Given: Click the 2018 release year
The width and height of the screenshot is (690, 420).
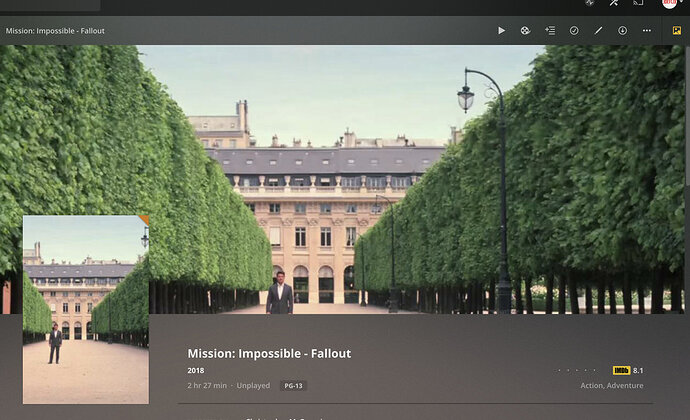Looking at the screenshot, I should click(196, 370).
